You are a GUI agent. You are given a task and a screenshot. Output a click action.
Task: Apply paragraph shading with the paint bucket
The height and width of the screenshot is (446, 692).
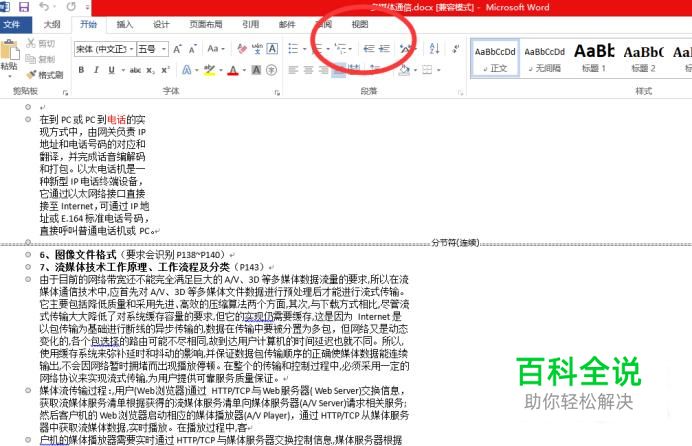point(404,69)
